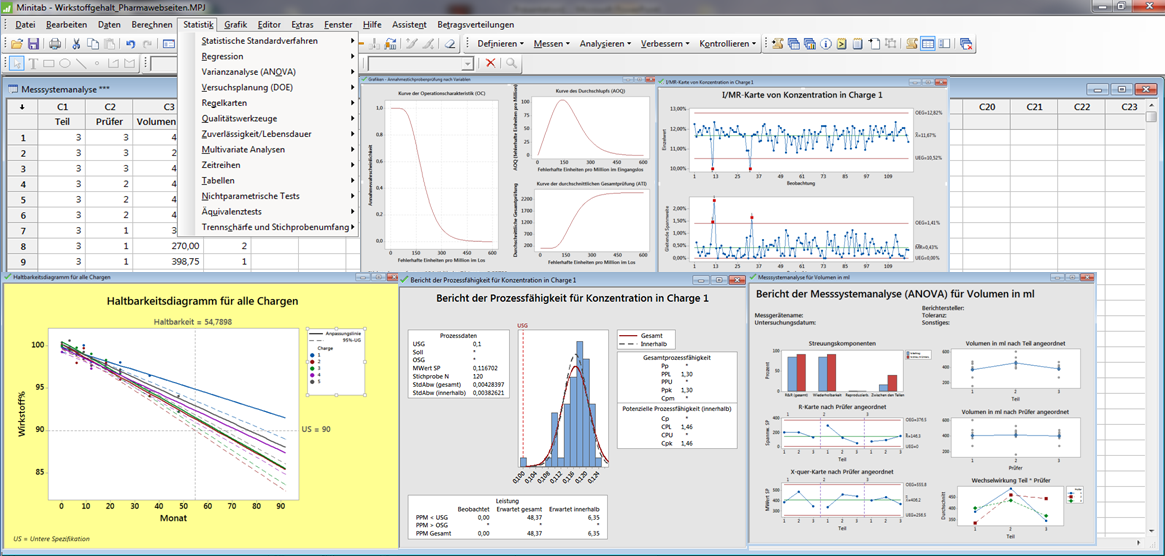Screen dimensions: 1165x556
Task: Select the Rectangle drawing tool
Action: [x=48, y=63]
